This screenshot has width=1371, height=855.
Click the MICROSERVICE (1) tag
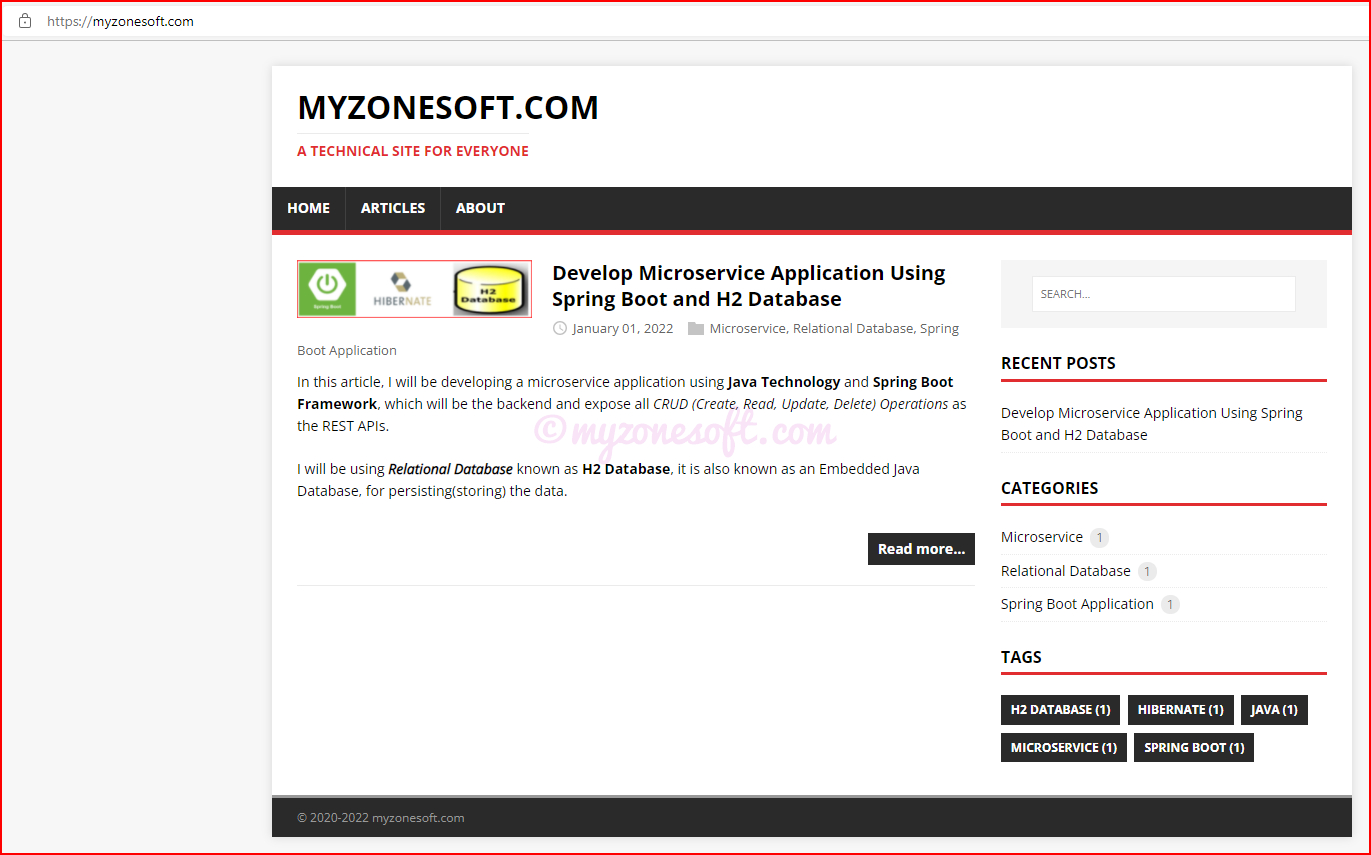(x=1064, y=748)
